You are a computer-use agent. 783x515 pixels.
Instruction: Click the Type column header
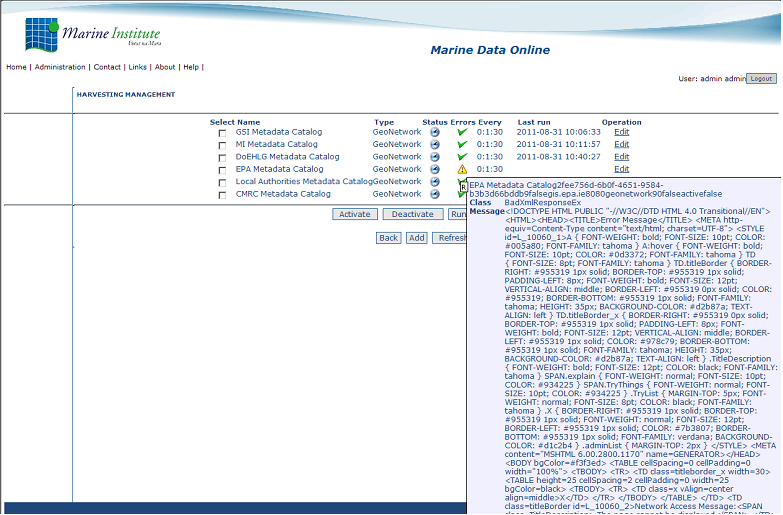384,122
